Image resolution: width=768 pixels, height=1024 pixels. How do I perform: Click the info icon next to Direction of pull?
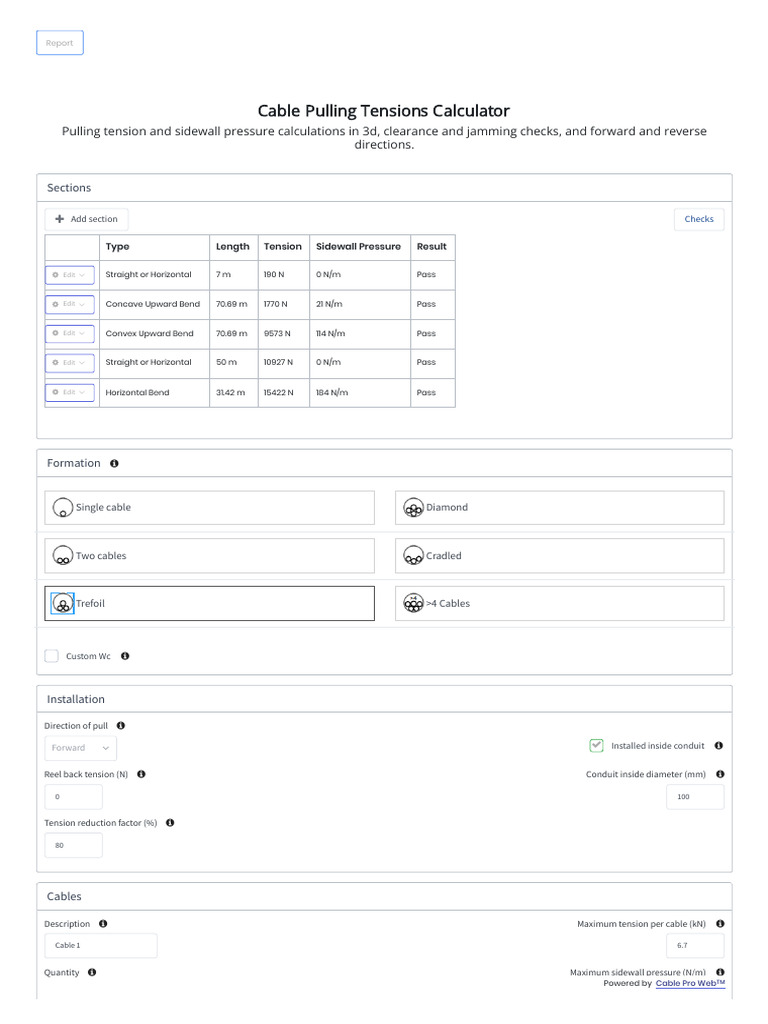(x=121, y=726)
